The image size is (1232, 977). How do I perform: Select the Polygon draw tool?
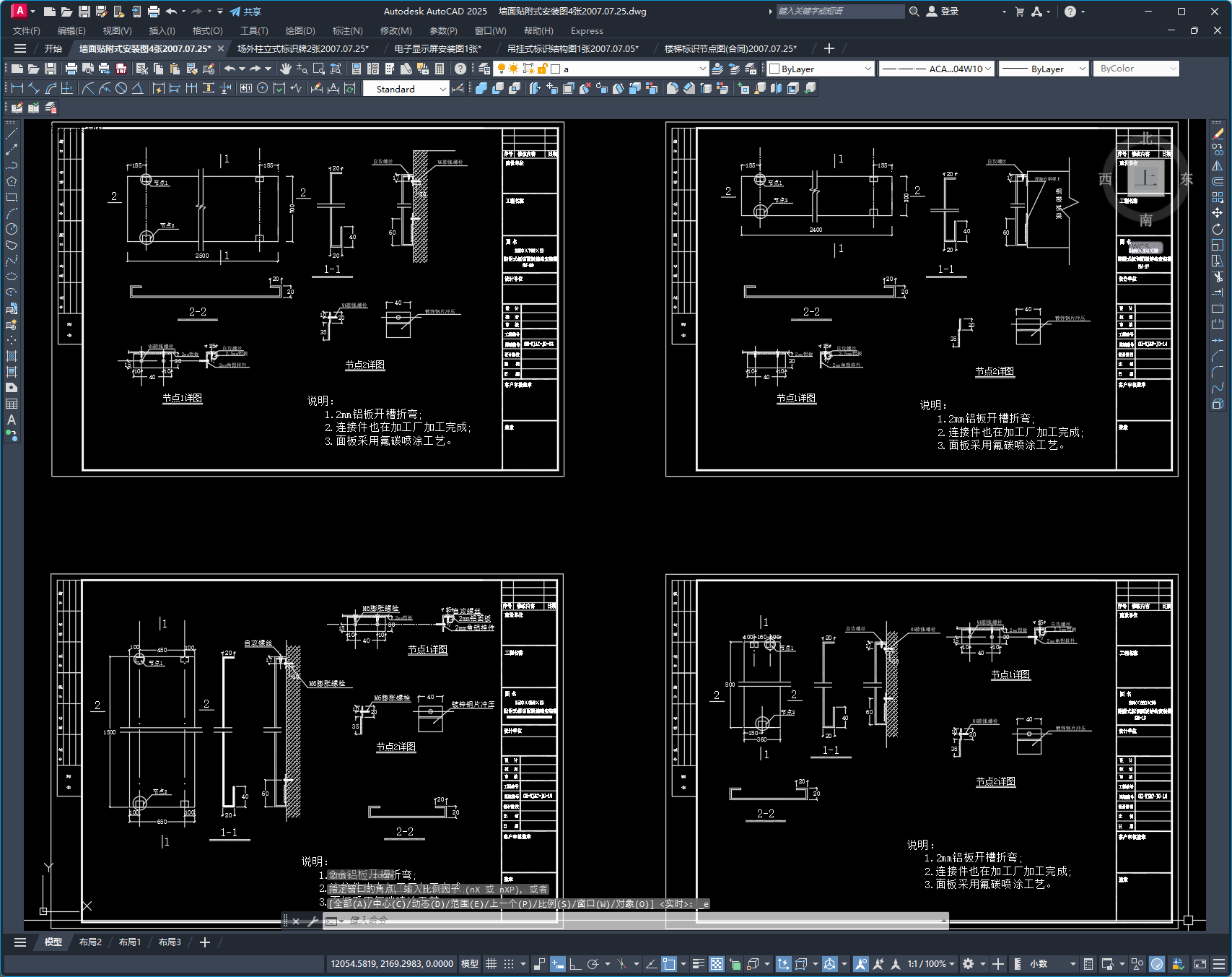coord(12,181)
